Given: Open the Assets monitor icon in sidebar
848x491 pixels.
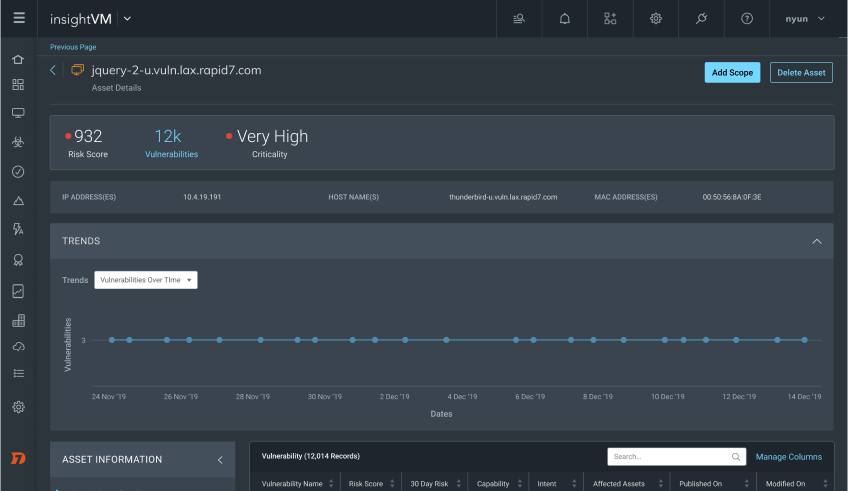Looking at the screenshot, I should pyautogui.click(x=18, y=113).
